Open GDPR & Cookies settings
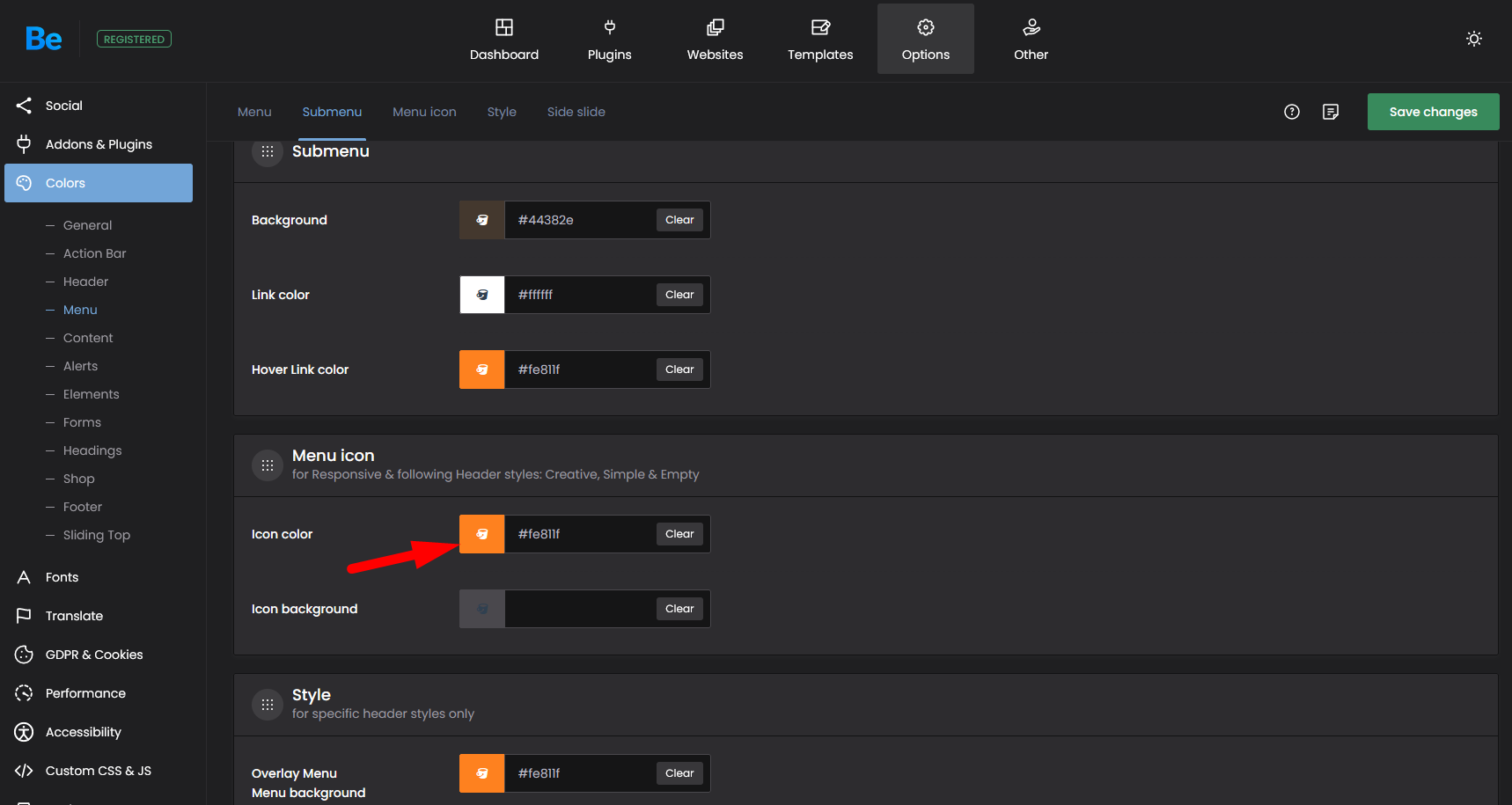Viewport: 1512px width, 805px height. [x=99, y=655]
